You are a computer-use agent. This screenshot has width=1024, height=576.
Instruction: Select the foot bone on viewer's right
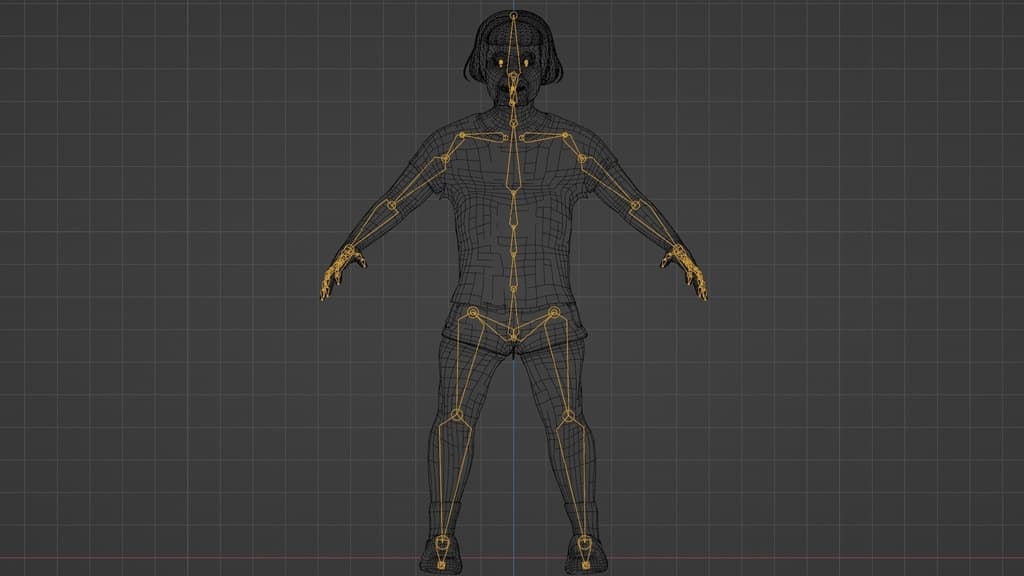(x=585, y=552)
